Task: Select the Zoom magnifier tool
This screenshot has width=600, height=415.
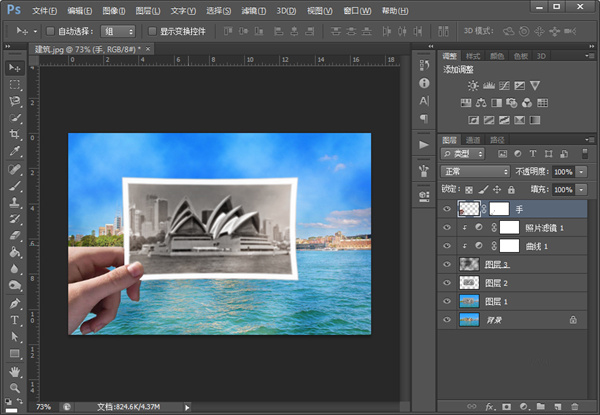Action: (x=15, y=387)
